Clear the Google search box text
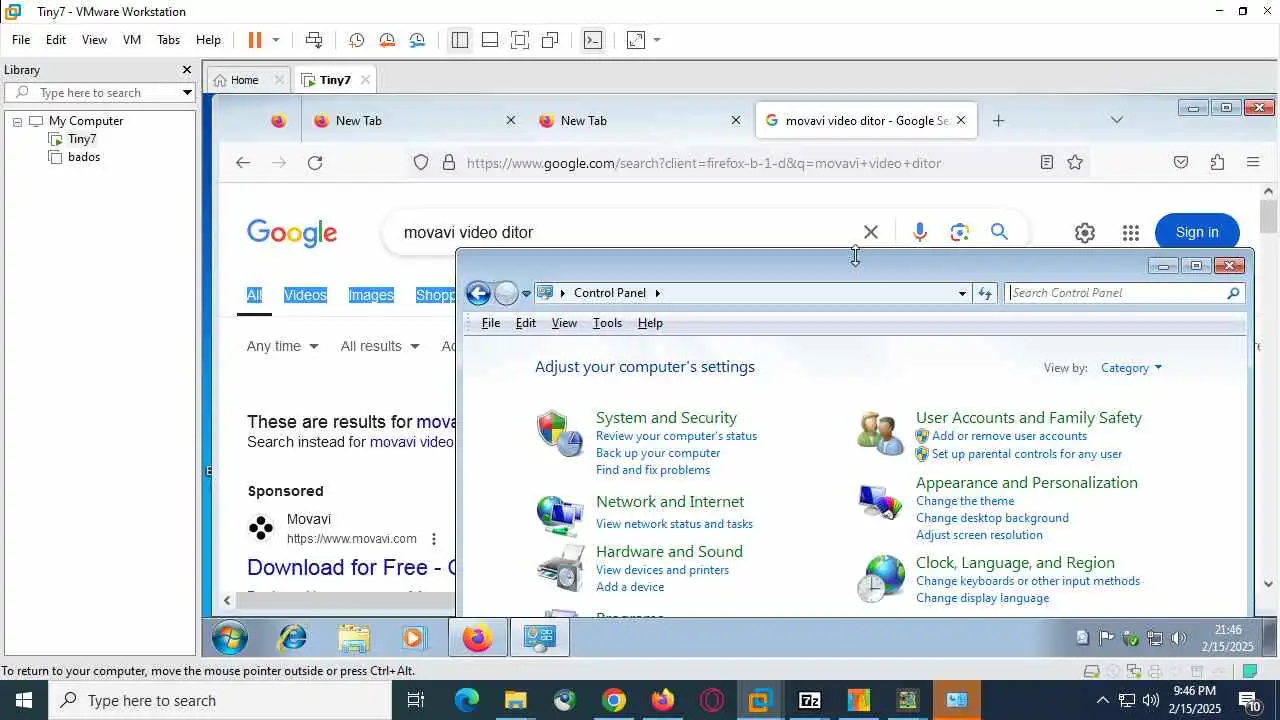Viewport: 1280px width, 720px height. click(871, 232)
